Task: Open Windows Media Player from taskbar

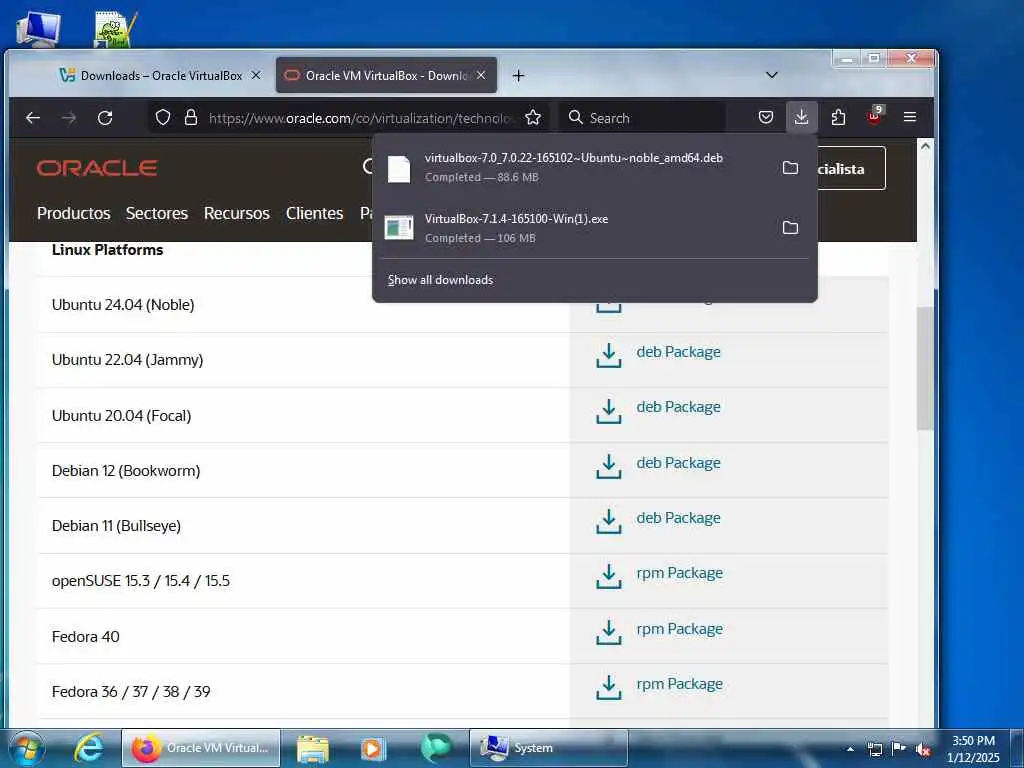Action: click(x=373, y=748)
